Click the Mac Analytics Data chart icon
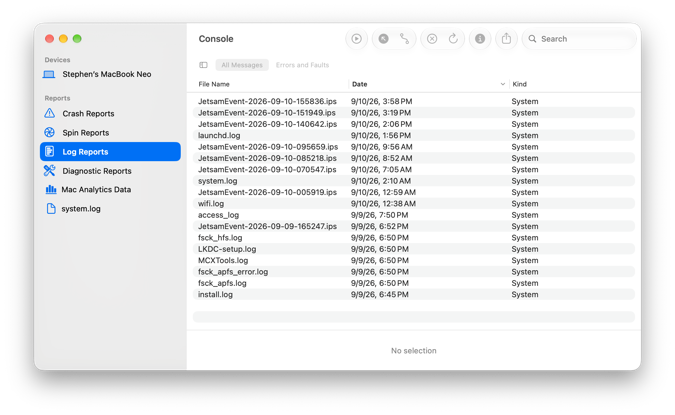 click(x=51, y=189)
